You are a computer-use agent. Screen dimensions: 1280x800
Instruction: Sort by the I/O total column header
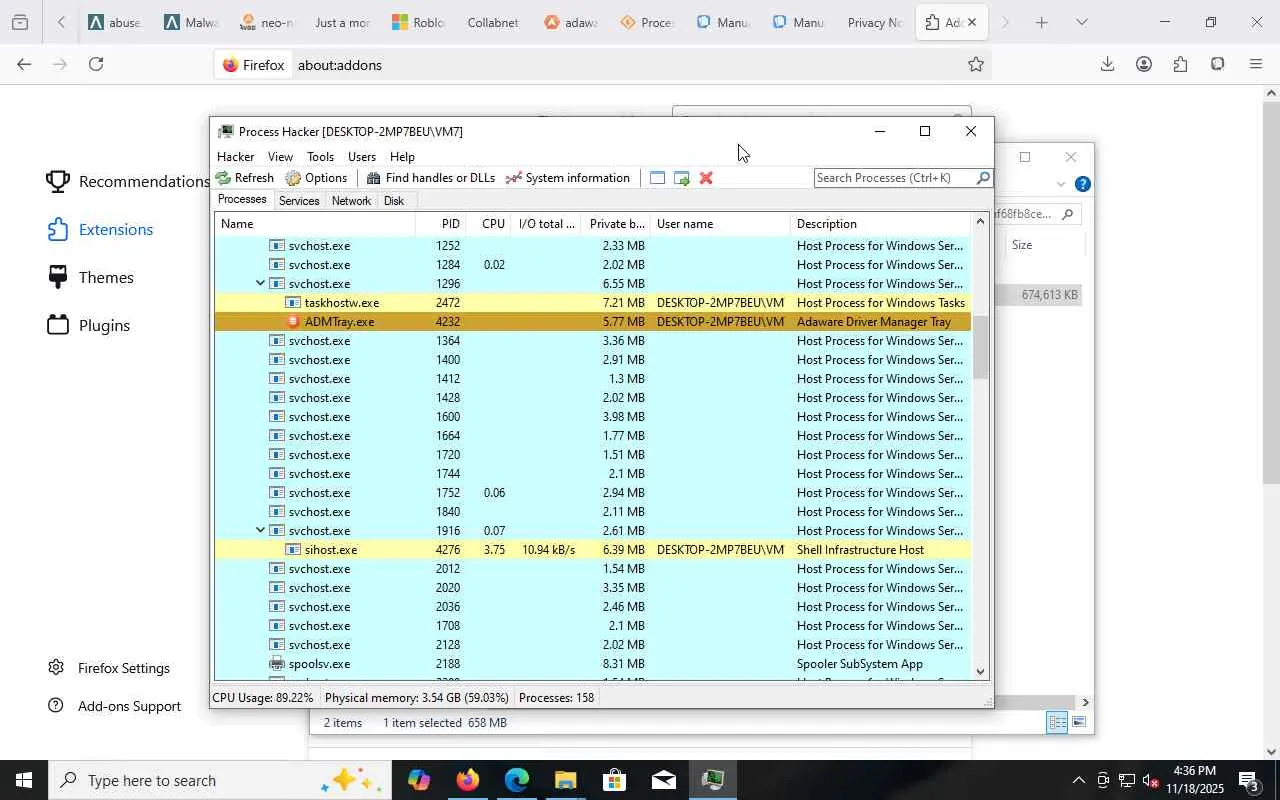click(x=546, y=224)
